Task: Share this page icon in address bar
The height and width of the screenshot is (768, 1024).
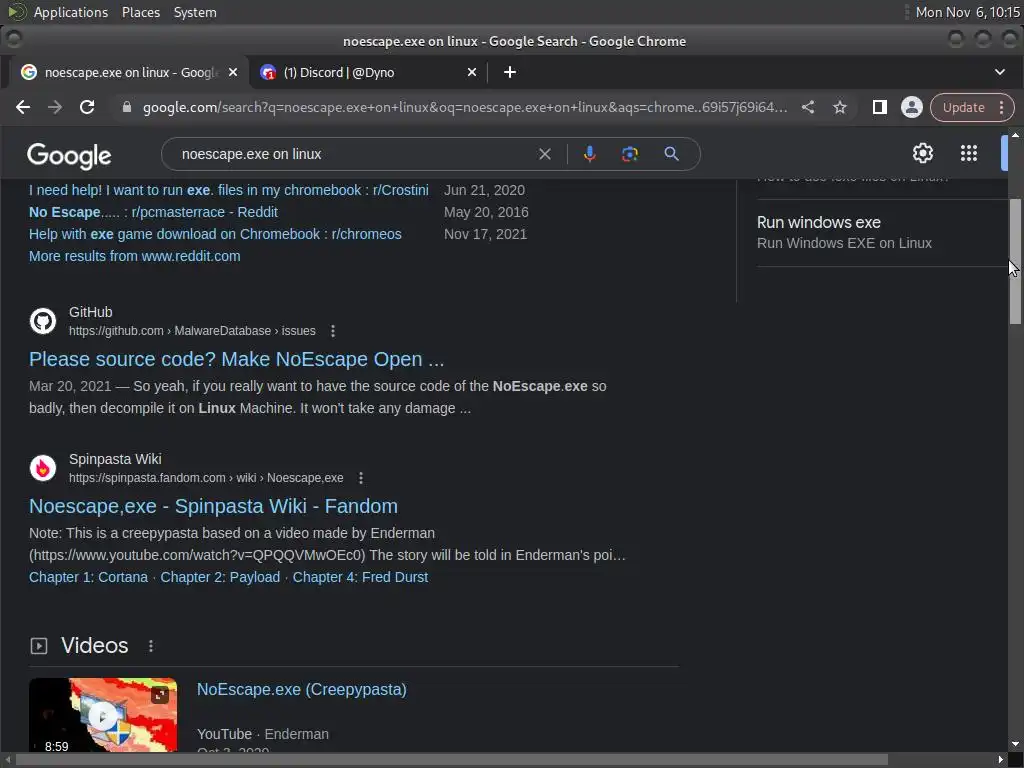Action: point(808,107)
